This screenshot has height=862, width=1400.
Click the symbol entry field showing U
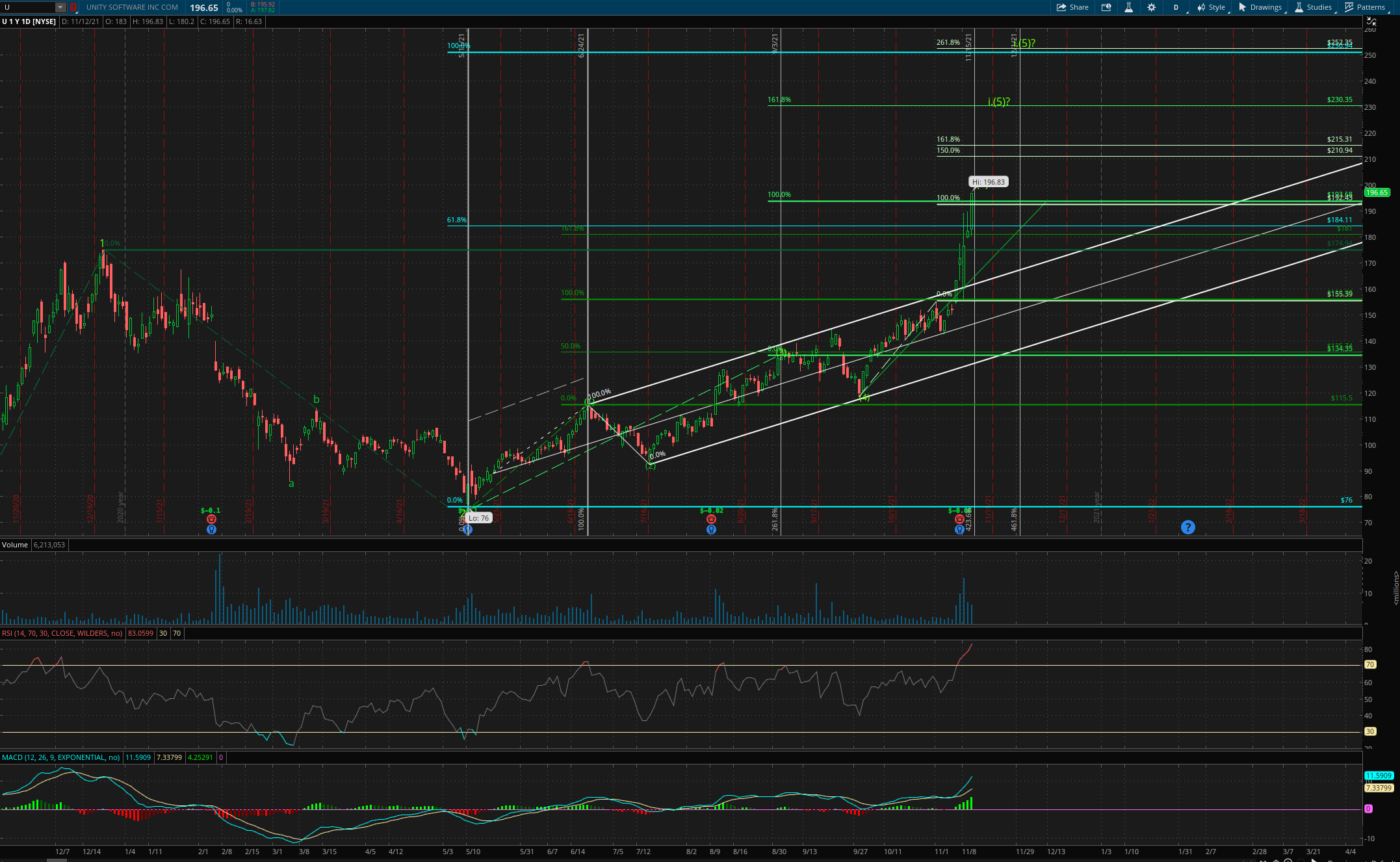(27, 7)
